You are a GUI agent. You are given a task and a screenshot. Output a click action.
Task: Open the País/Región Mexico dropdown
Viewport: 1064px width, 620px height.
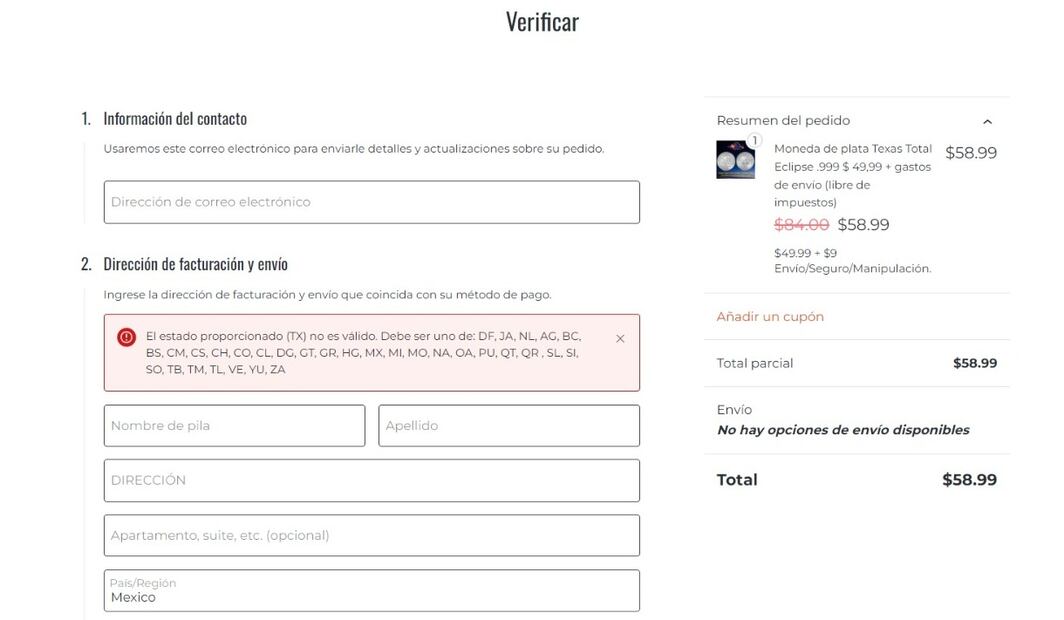point(372,591)
